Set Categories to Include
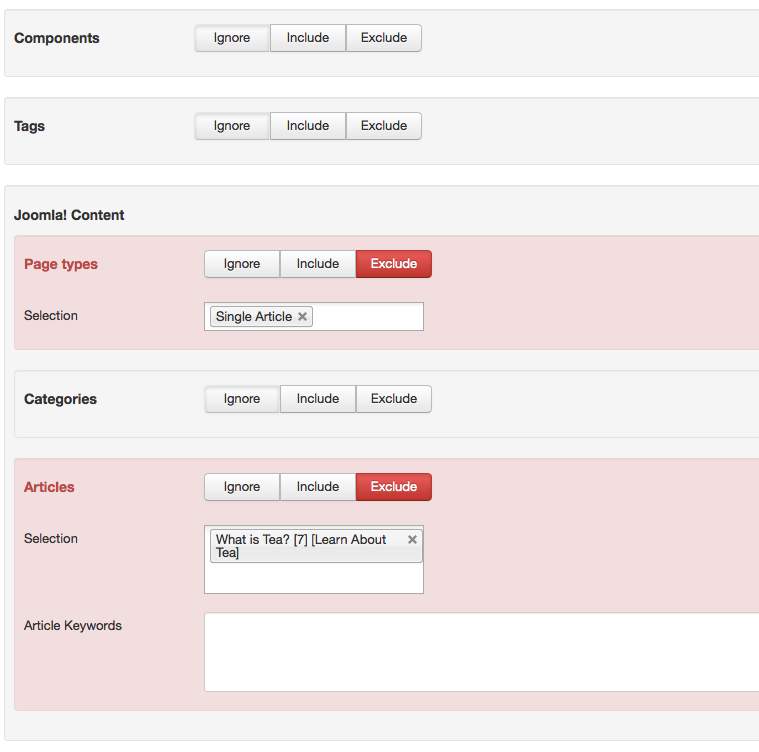The width and height of the screenshot is (759, 752). [x=318, y=399]
